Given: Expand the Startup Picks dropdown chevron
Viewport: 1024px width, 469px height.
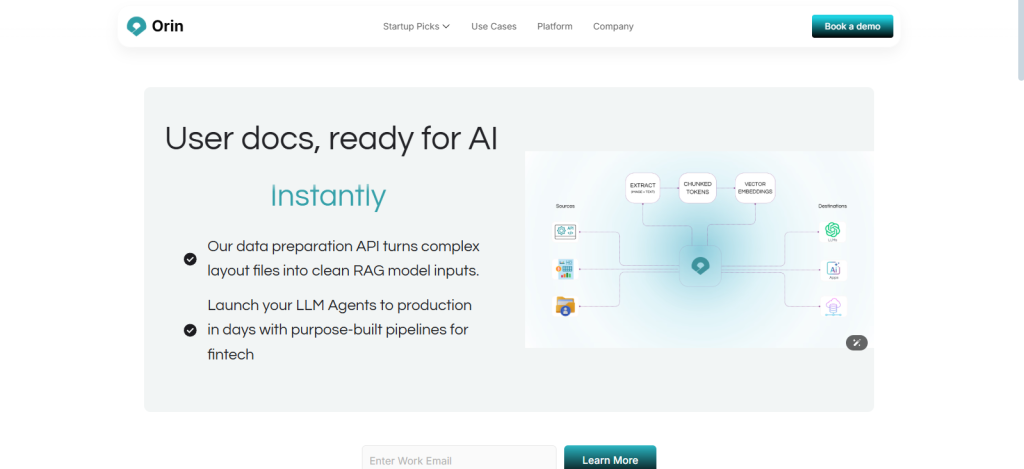Looking at the screenshot, I should coord(446,27).
